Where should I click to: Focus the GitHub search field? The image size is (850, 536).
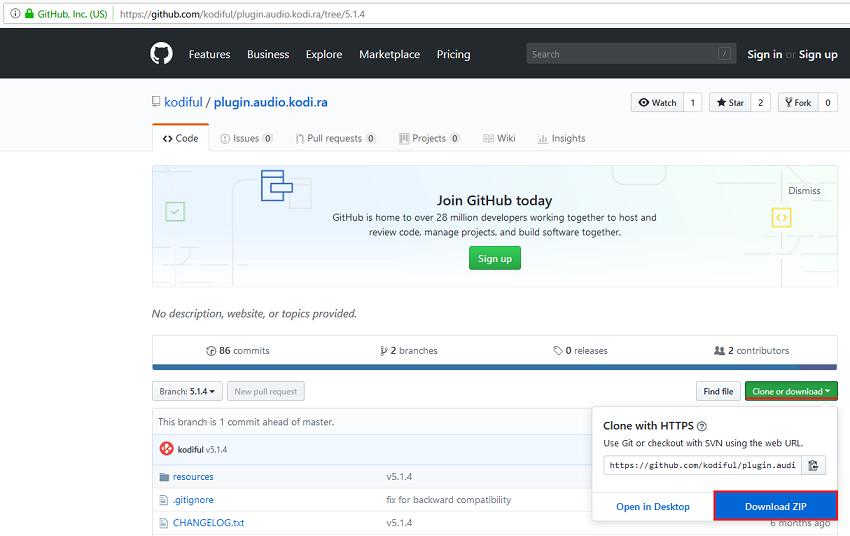click(631, 54)
